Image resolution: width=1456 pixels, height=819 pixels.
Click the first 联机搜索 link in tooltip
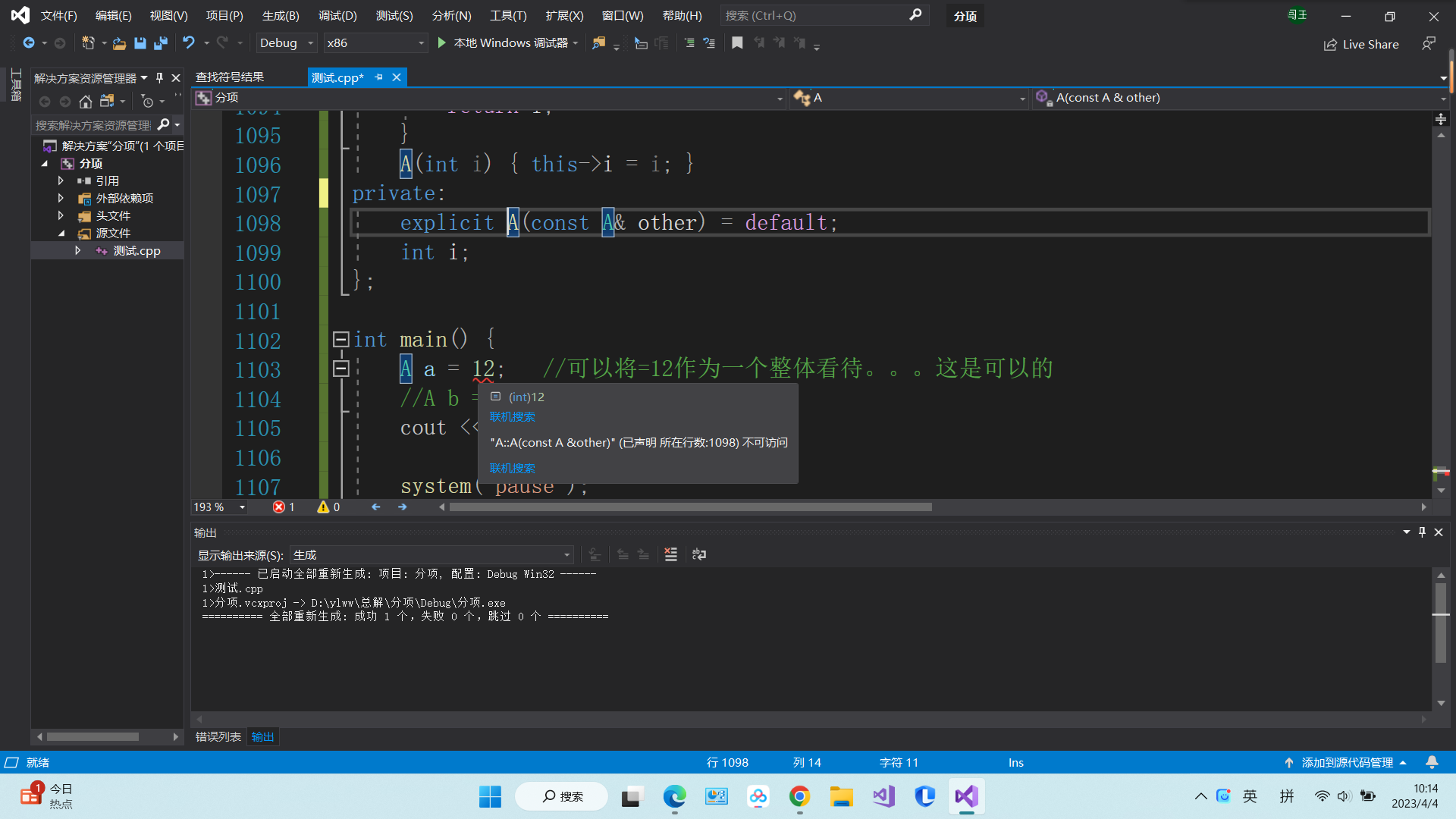point(513,417)
